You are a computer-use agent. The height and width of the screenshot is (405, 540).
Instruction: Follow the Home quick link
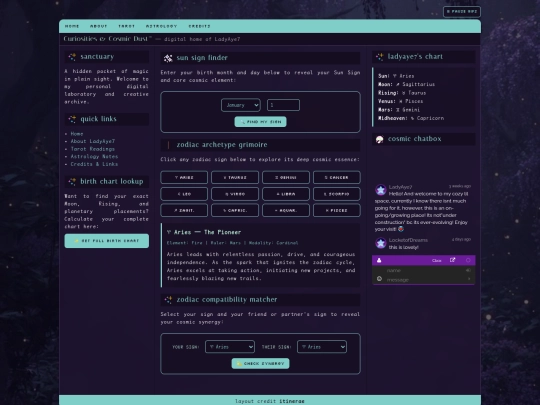point(77,134)
